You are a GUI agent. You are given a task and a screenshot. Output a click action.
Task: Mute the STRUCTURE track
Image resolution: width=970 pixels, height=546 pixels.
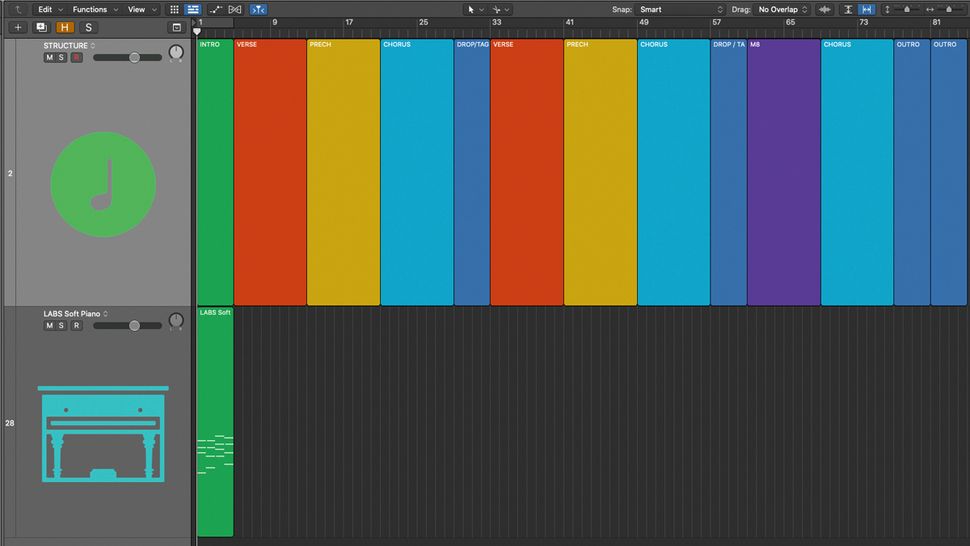pyautogui.click(x=49, y=58)
